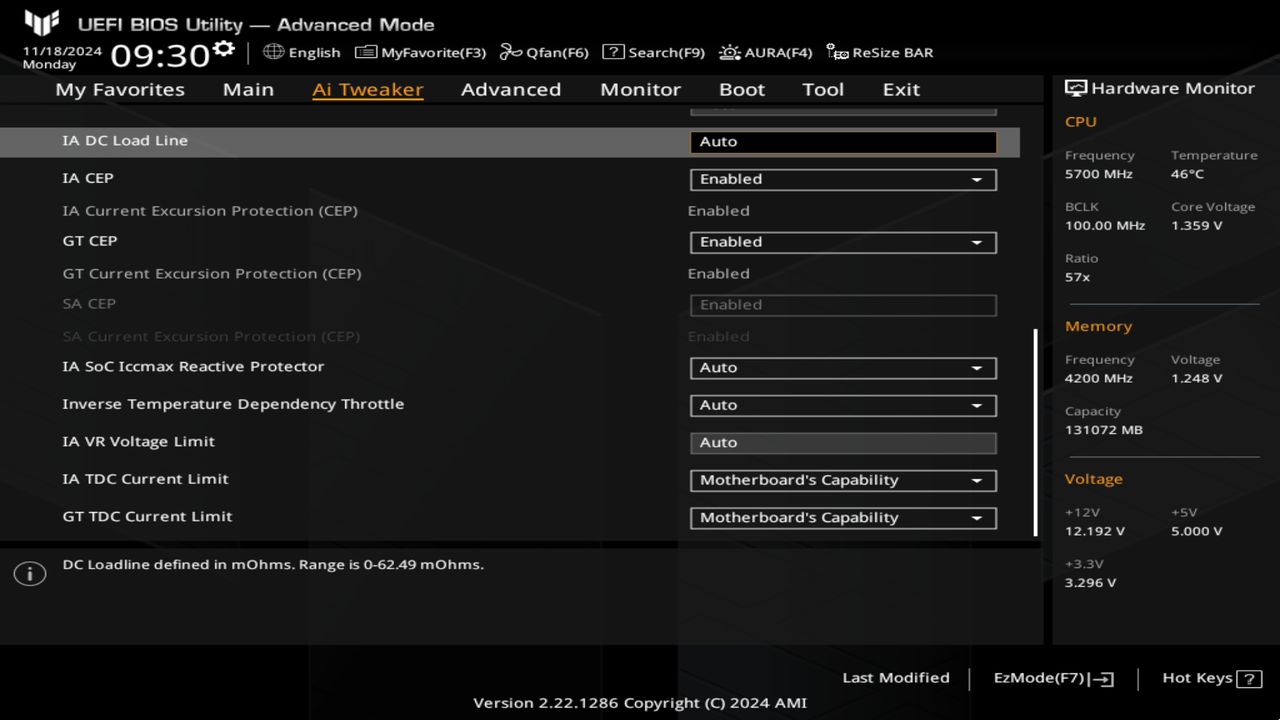Click the Qfan fan icon

coord(511,52)
